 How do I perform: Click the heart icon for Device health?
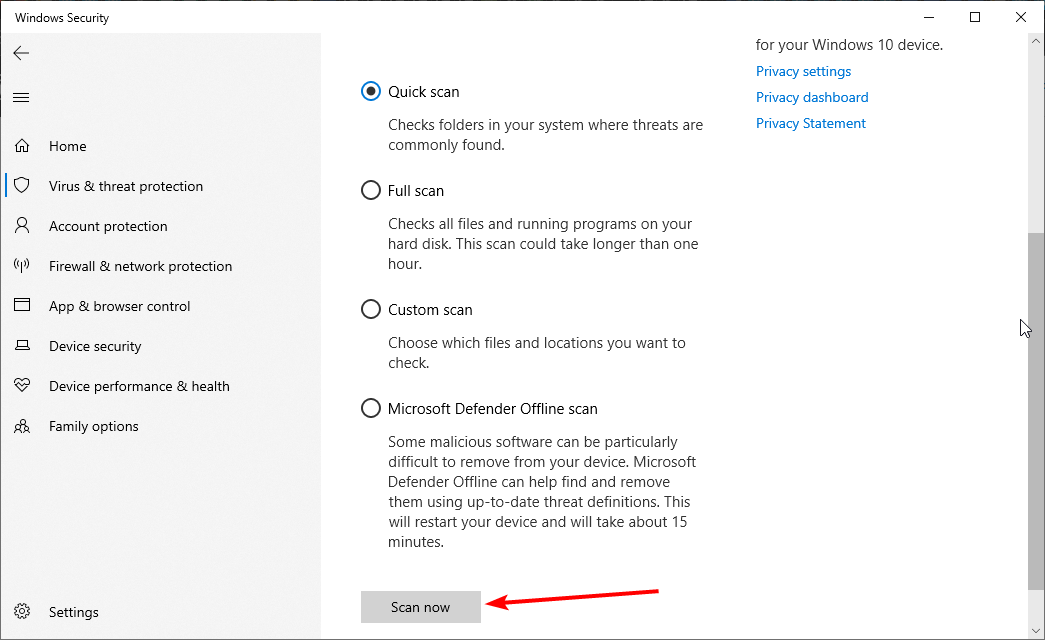pyautogui.click(x=22, y=385)
